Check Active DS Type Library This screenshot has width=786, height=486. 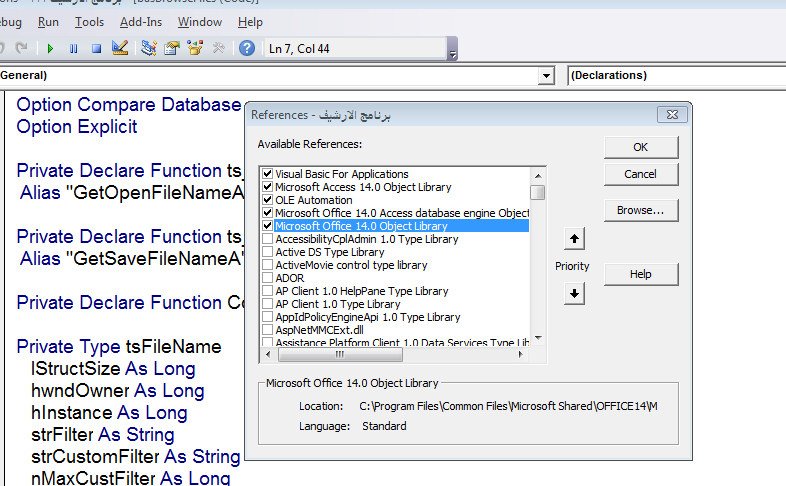266,252
